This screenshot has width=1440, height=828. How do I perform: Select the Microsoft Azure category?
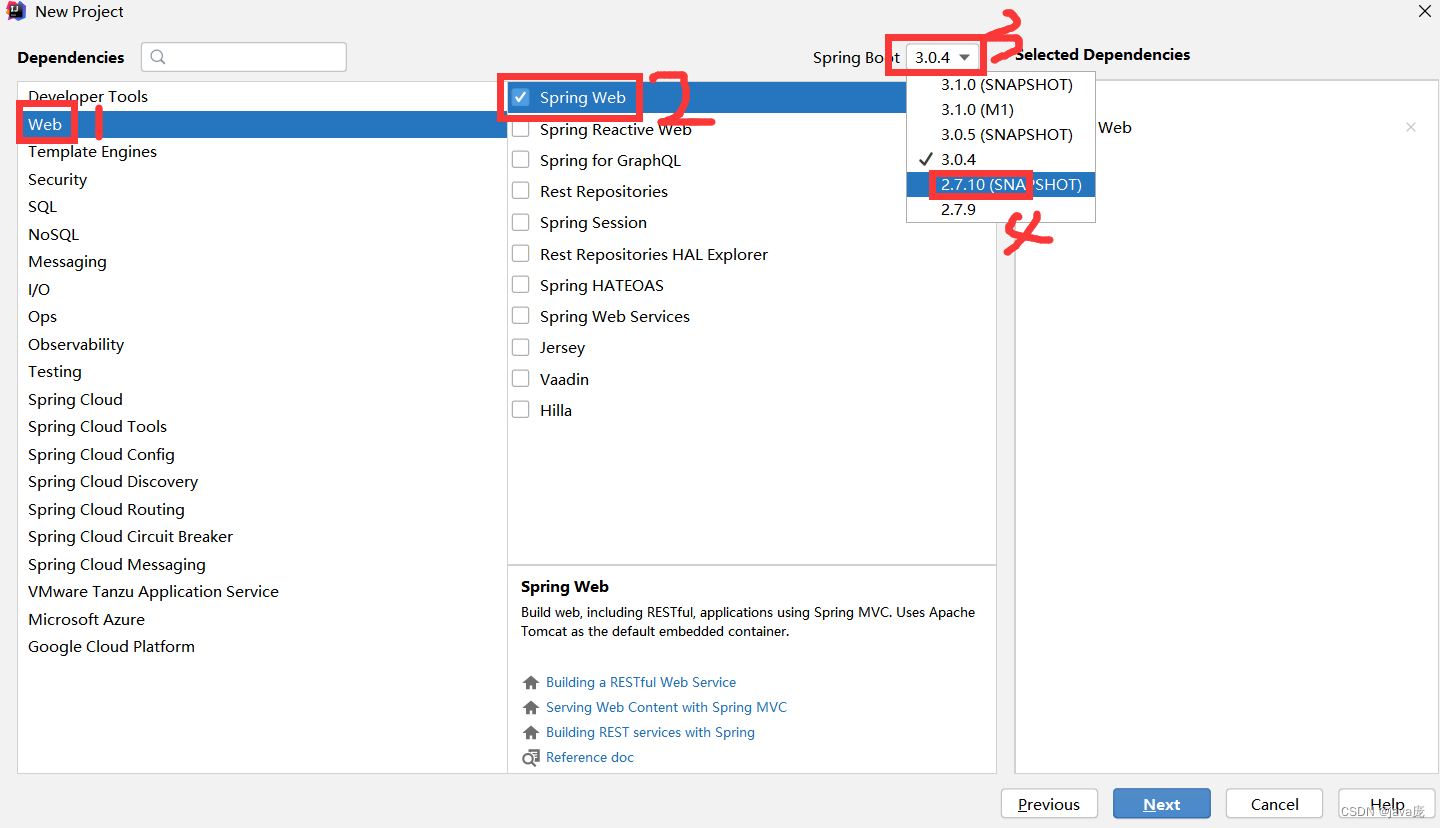point(262,619)
